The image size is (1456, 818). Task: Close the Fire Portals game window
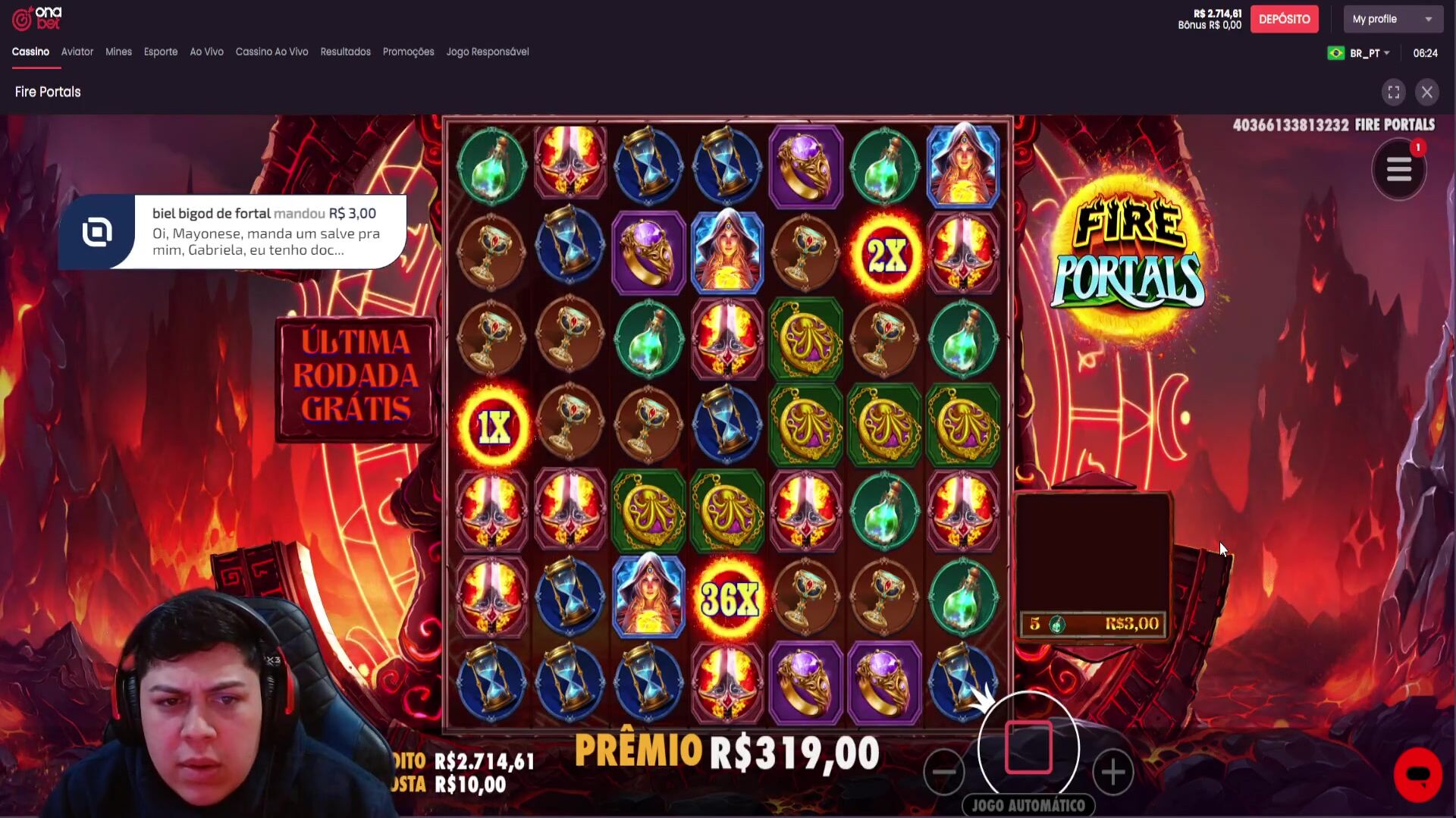1427,92
